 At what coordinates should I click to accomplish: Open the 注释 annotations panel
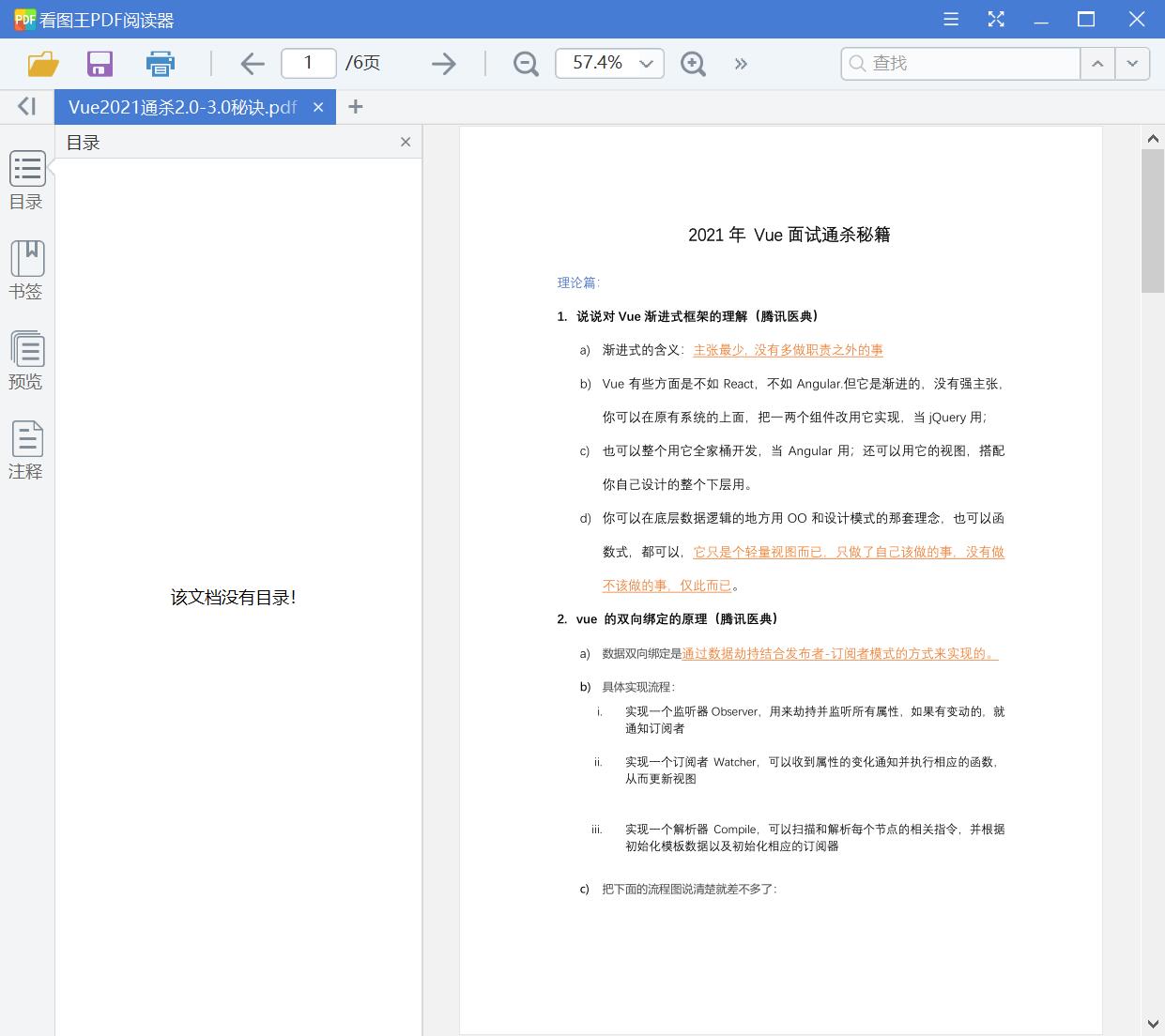coord(26,449)
